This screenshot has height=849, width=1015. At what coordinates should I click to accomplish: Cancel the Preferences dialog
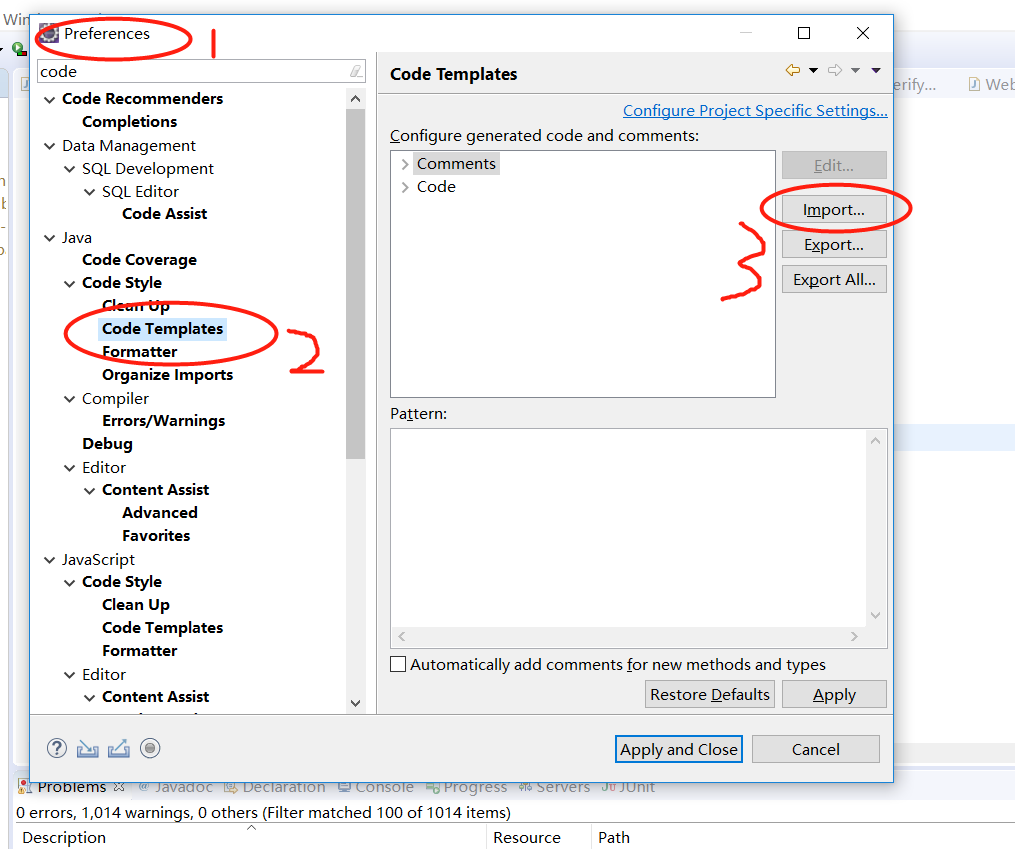tap(816, 749)
